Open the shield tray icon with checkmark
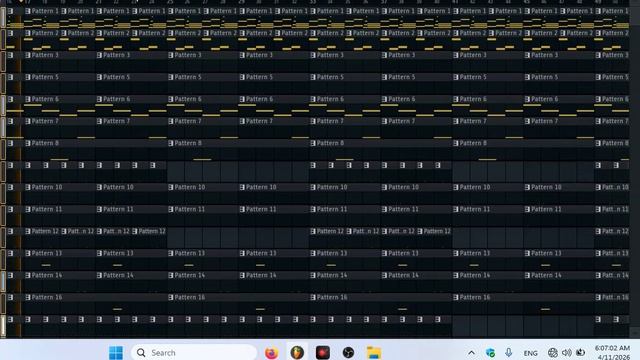The width and height of the screenshot is (640, 360). pyautogui.click(x=490, y=353)
